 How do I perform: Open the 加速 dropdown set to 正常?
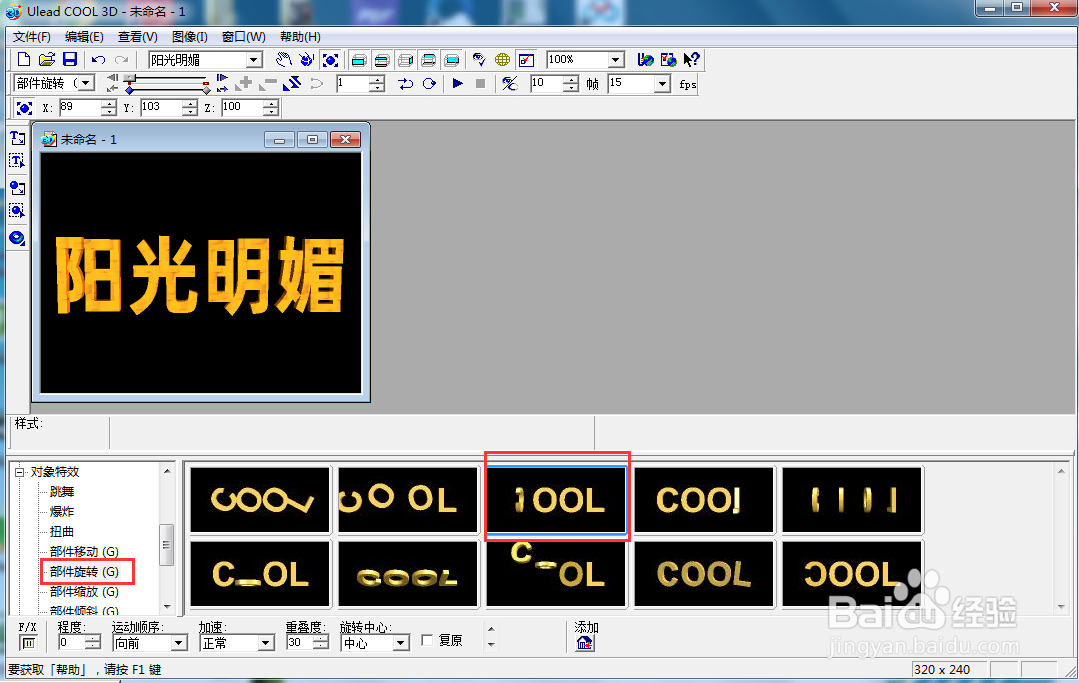pyautogui.click(x=266, y=643)
